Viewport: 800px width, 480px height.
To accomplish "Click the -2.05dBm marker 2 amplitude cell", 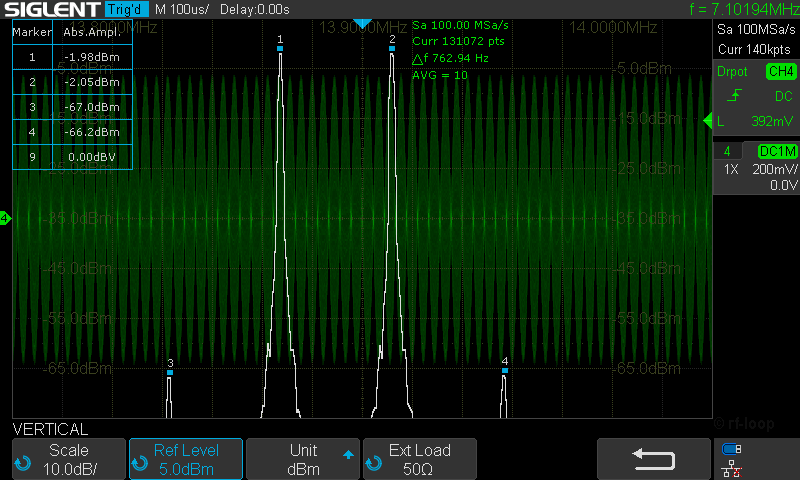I will tap(92, 82).
